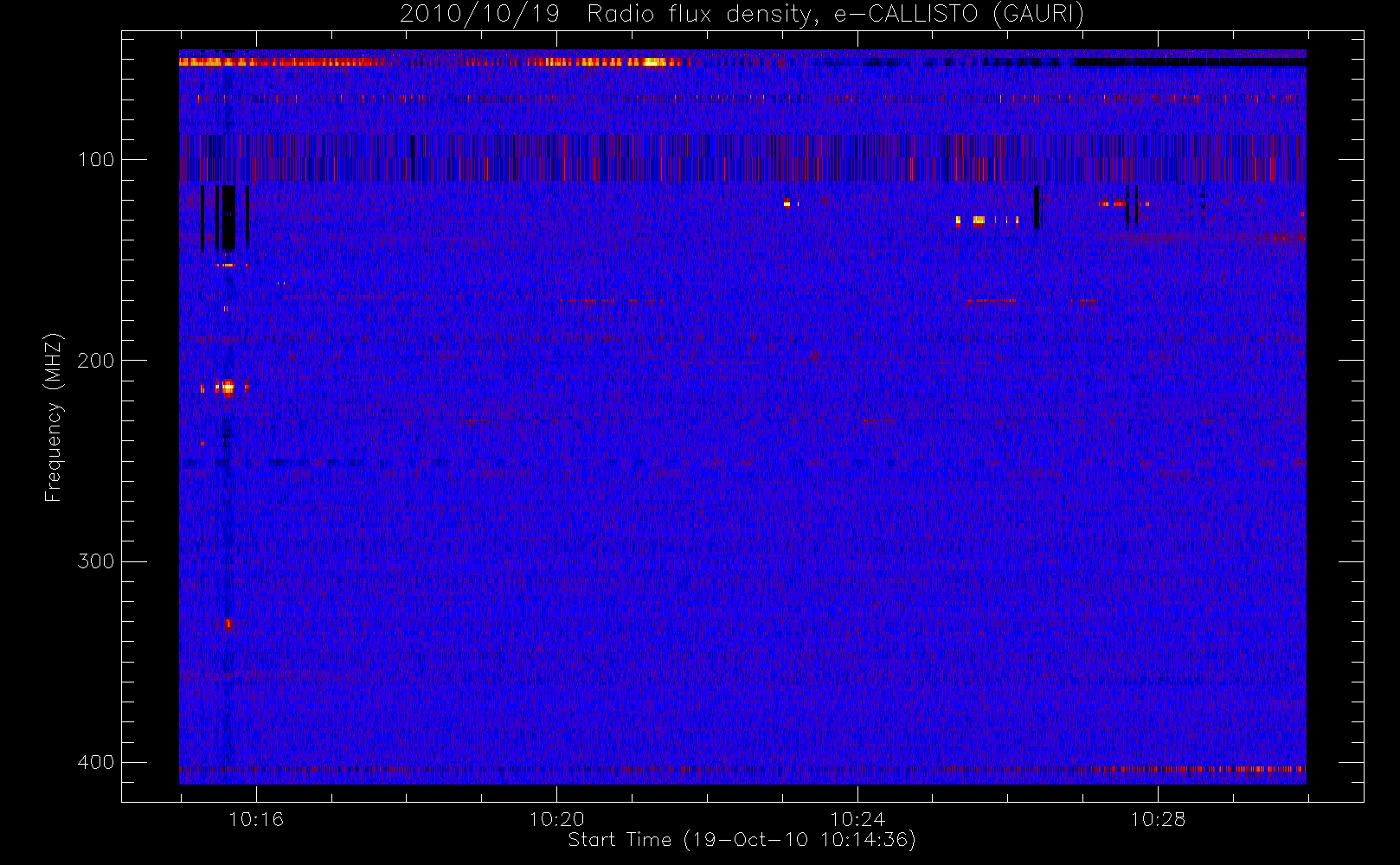Click the 300 frequency tick label
Image resolution: width=1400 pixels, height=865 pixels.
coord(96,561)
